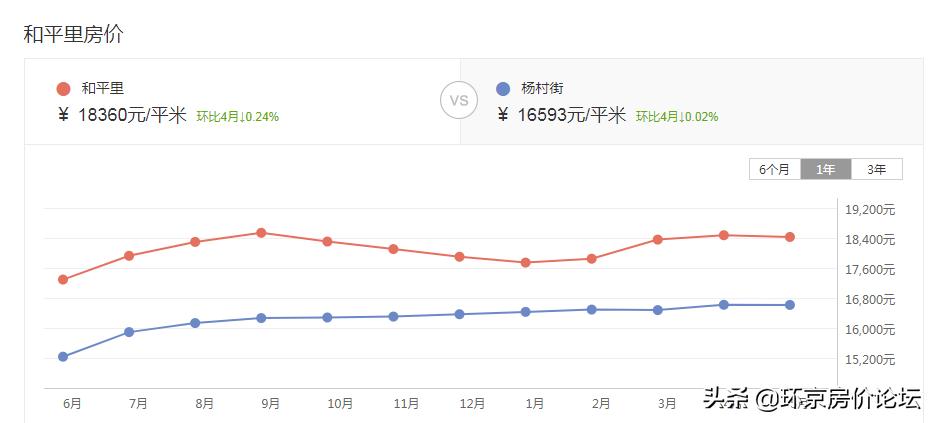
Task: Click the 和平里房价 section heading
Action: coord(73,34)
